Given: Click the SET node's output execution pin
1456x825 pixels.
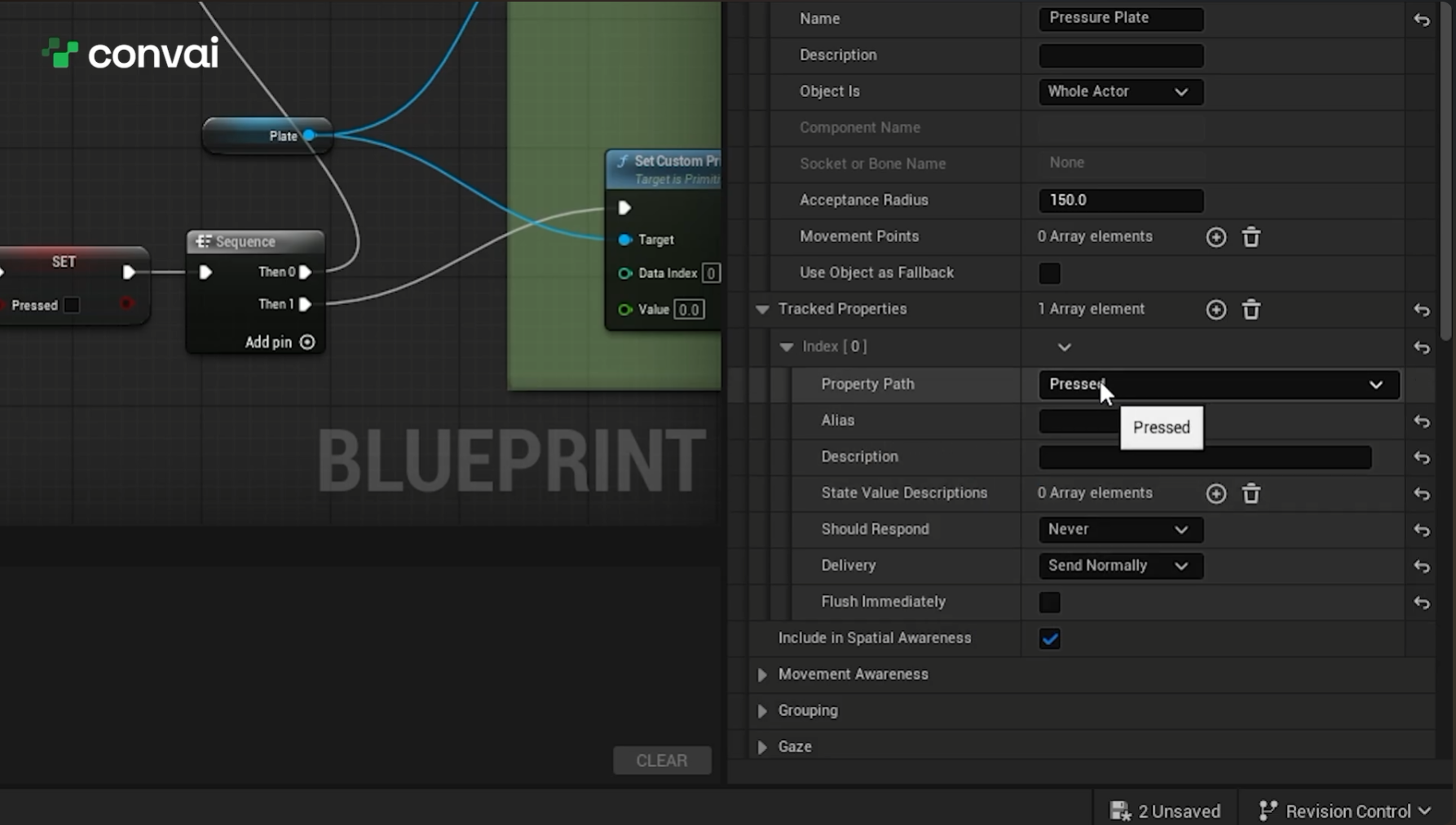Looking at the screenshot, I should (x=129, y=272).
